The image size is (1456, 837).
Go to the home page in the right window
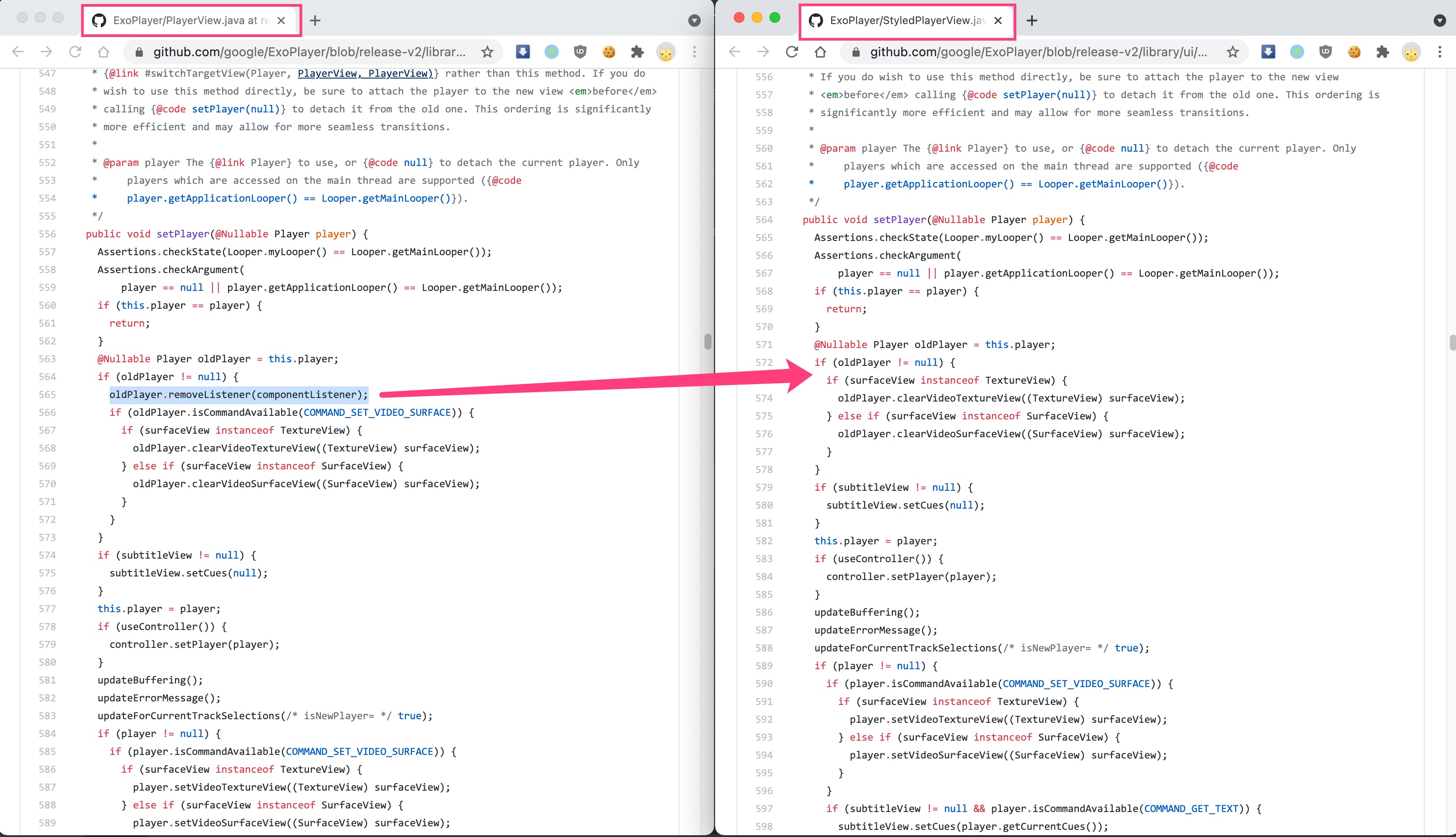pos(820,52)
